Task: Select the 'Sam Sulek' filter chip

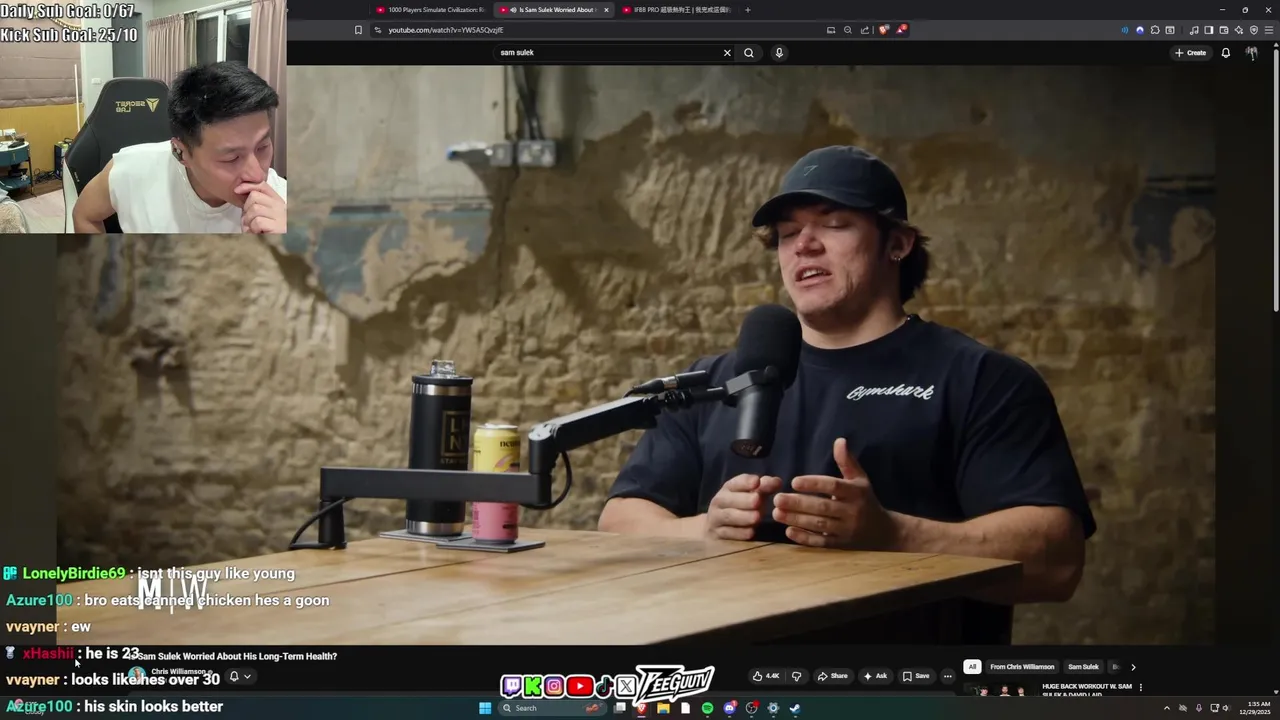Action: [1083, 667]
